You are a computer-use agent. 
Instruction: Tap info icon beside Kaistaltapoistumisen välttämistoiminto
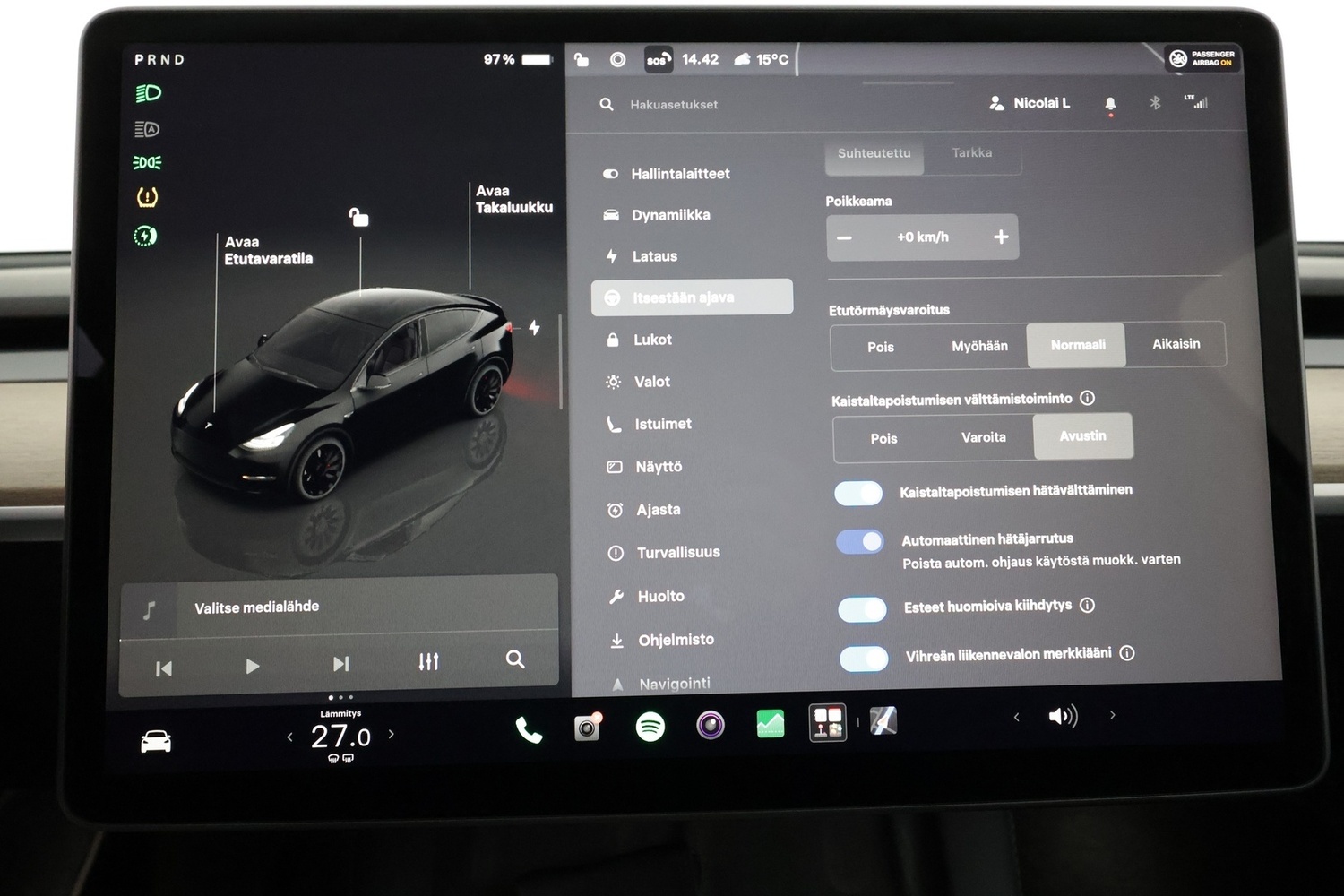point(1087,398)
